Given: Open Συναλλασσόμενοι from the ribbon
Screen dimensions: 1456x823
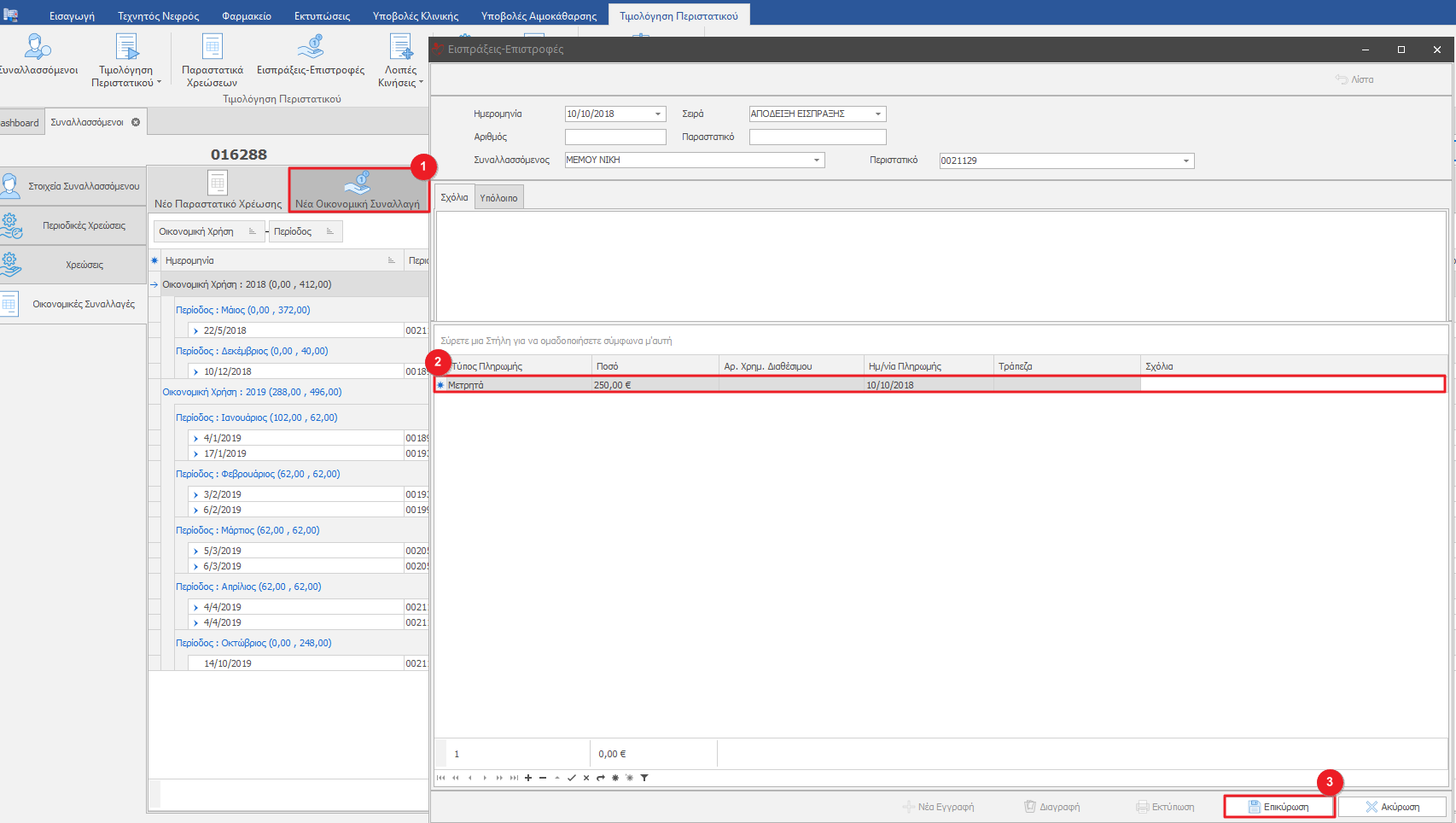Looking at the screenshot, I should click(x=38, y=55).
